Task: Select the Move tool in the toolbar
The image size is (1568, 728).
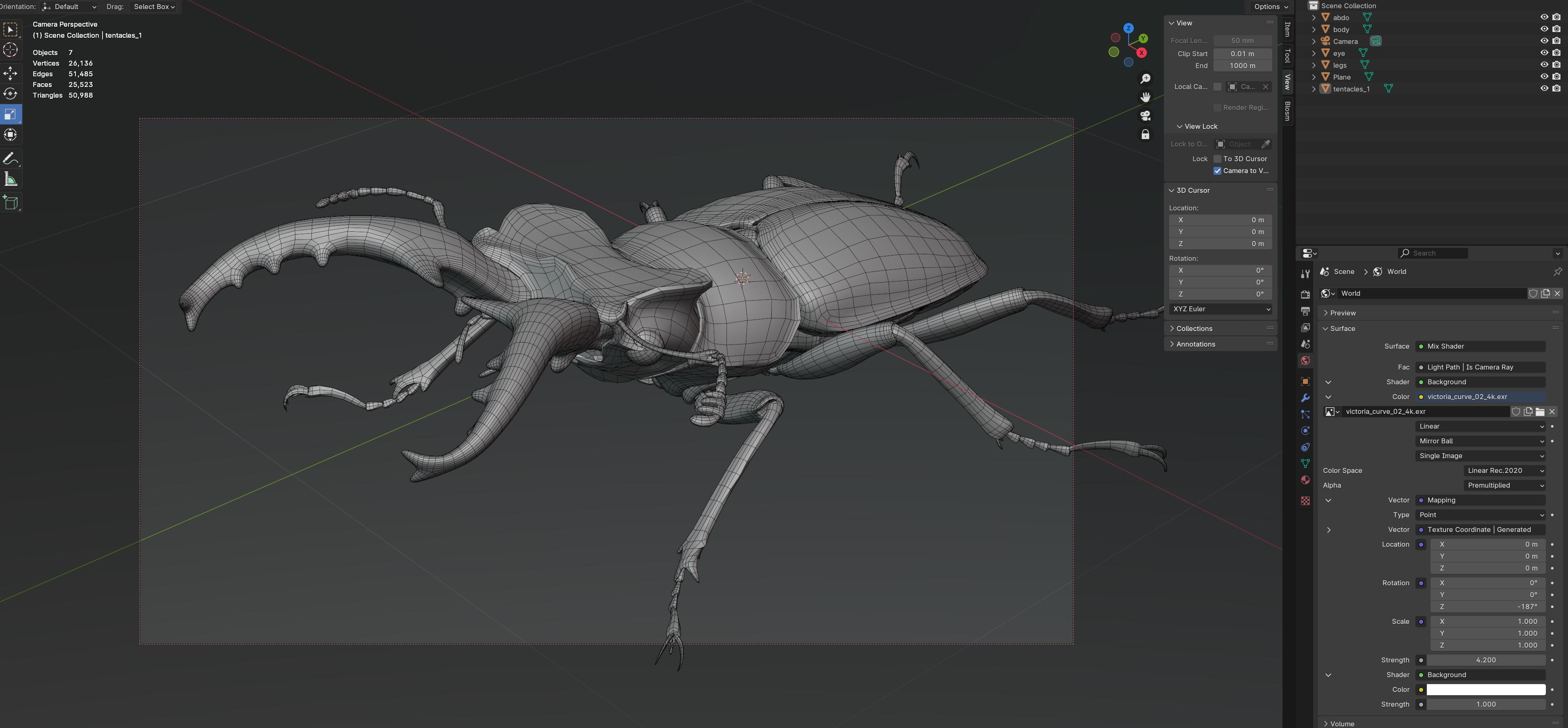Action: pyautogui.click(x=10, y=73)
